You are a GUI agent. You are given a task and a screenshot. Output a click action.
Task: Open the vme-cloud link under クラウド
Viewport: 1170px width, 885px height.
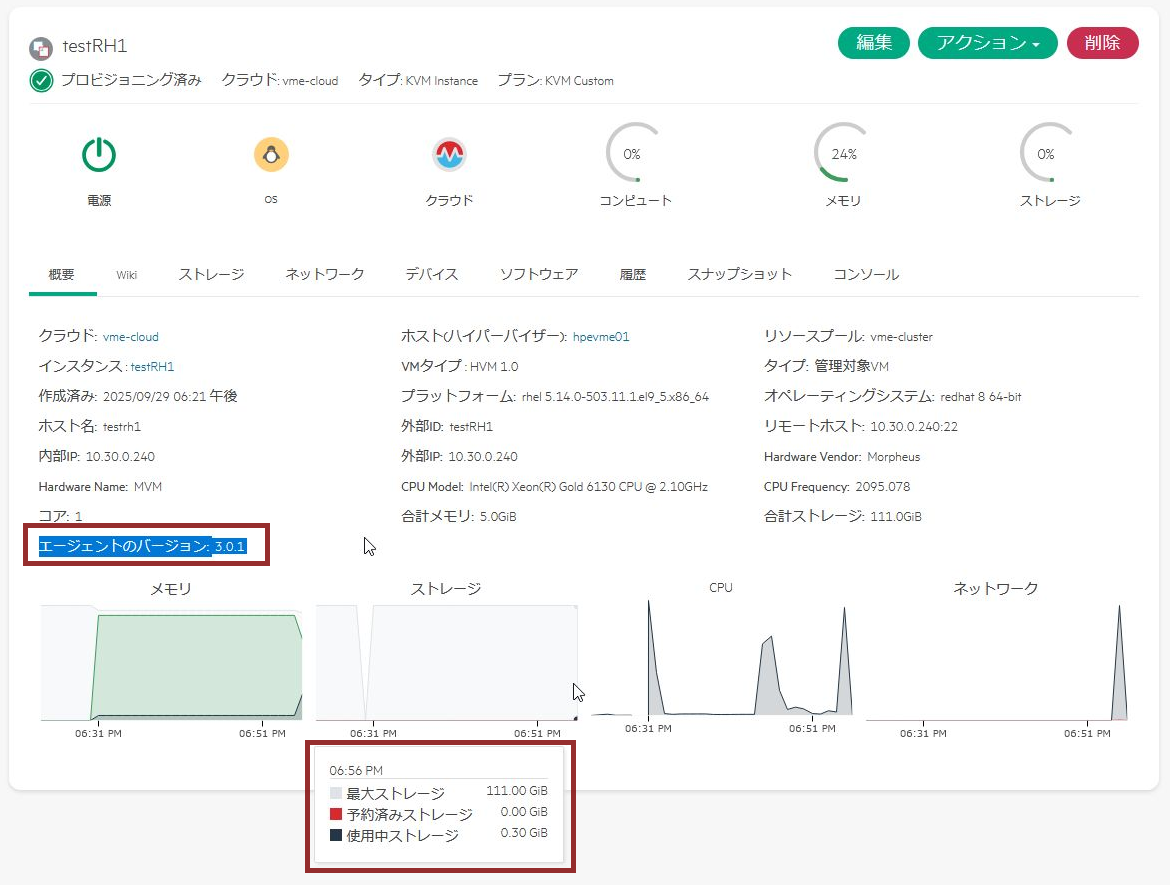tap(130, 337)
